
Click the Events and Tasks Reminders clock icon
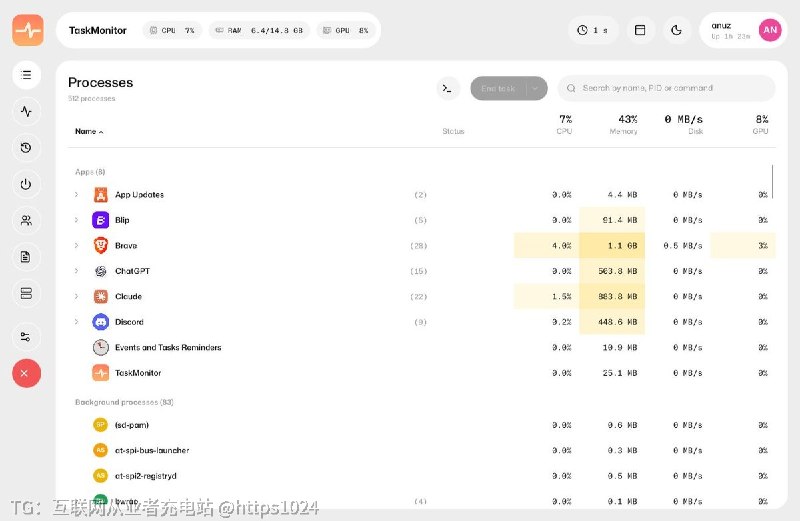pyautogui.click(x=101, y=348)
